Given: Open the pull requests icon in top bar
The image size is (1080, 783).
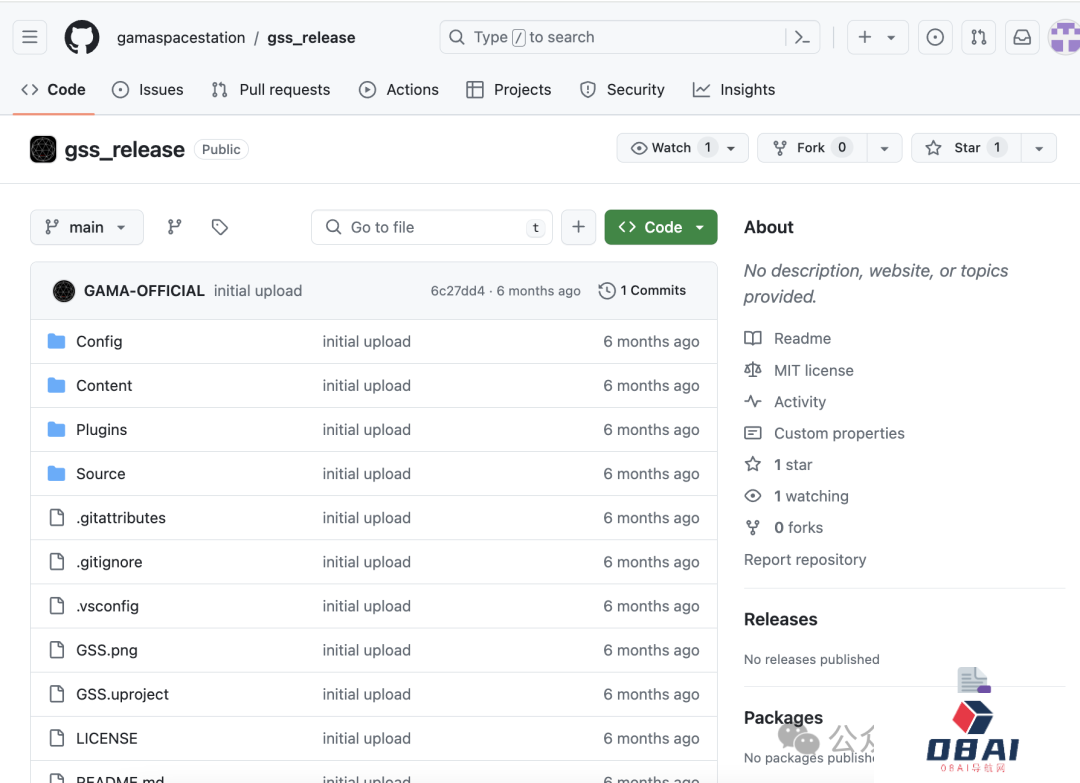Looking at the screenshot, I should click(x=979, y=37).
